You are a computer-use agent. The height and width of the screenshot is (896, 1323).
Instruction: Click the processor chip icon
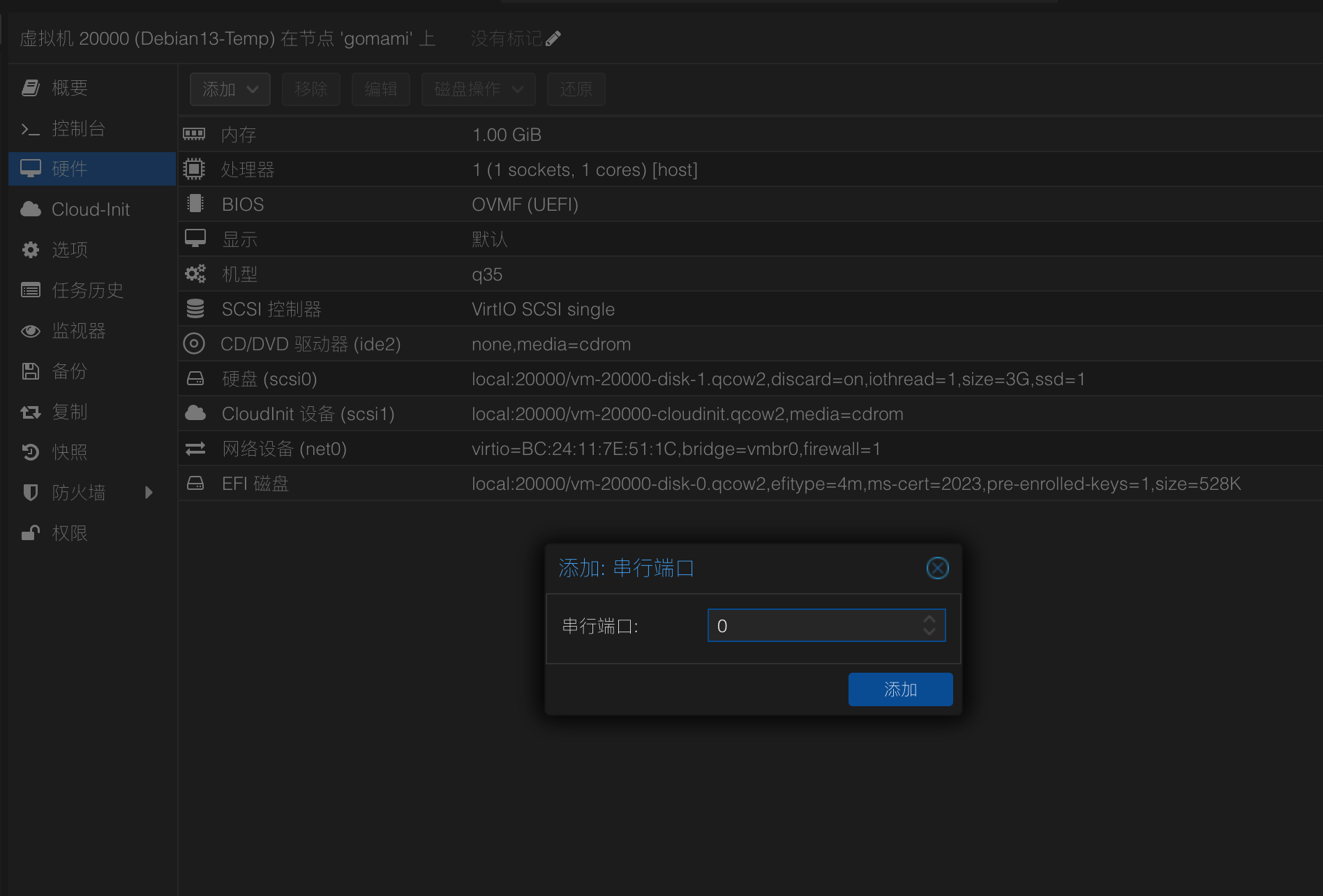tap(194, 169)
